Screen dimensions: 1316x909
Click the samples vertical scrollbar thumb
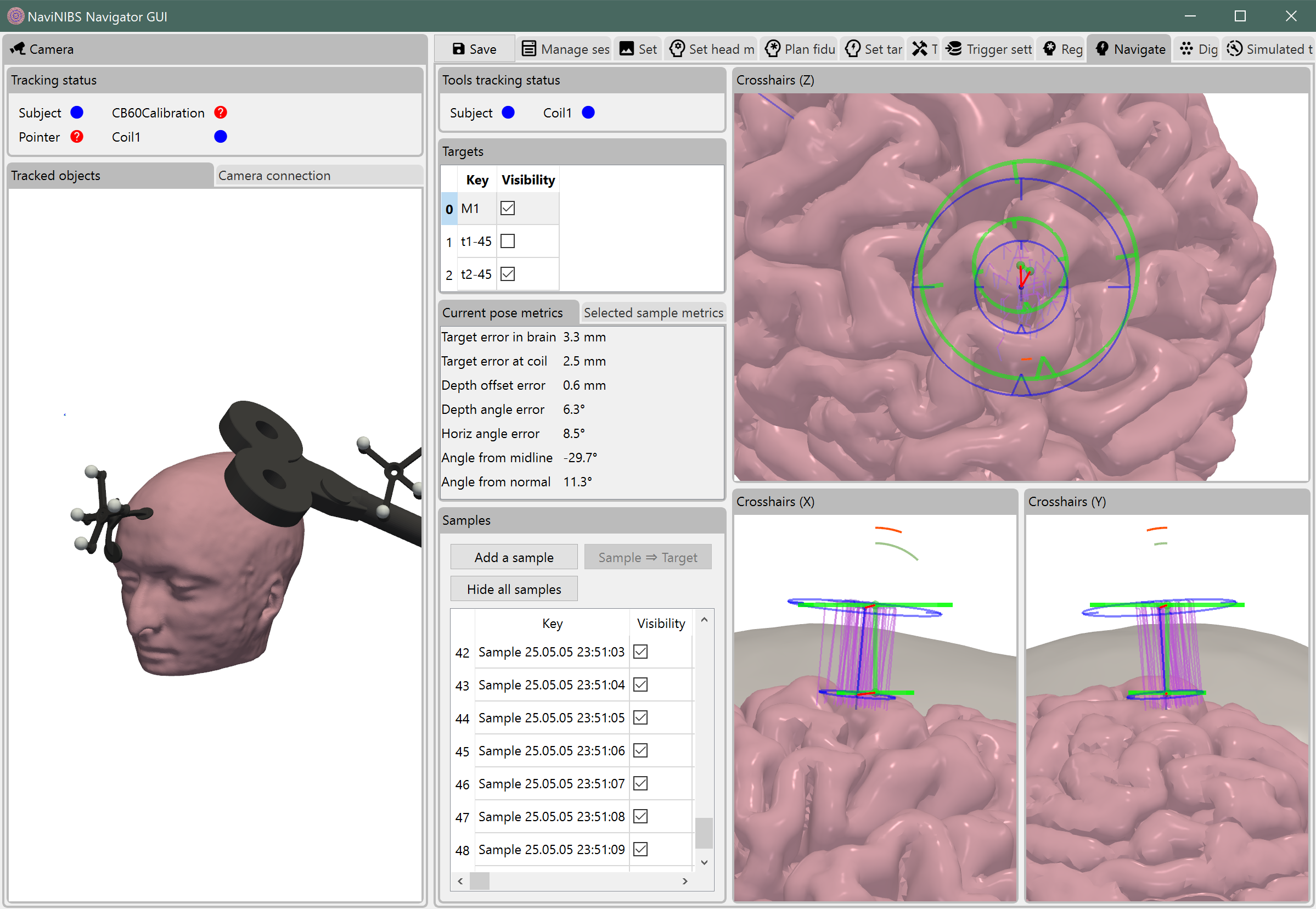point(705,834)
